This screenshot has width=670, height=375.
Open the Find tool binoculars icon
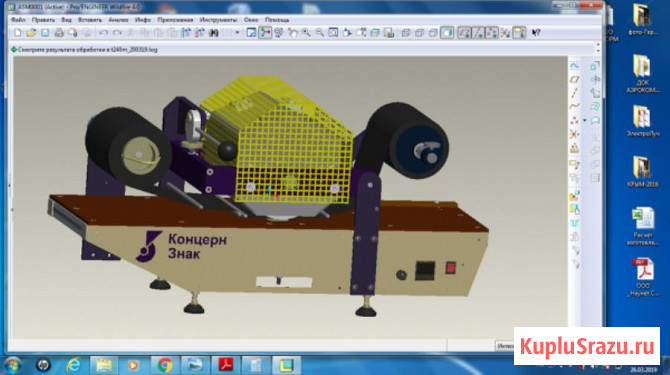tap(214, 33)
